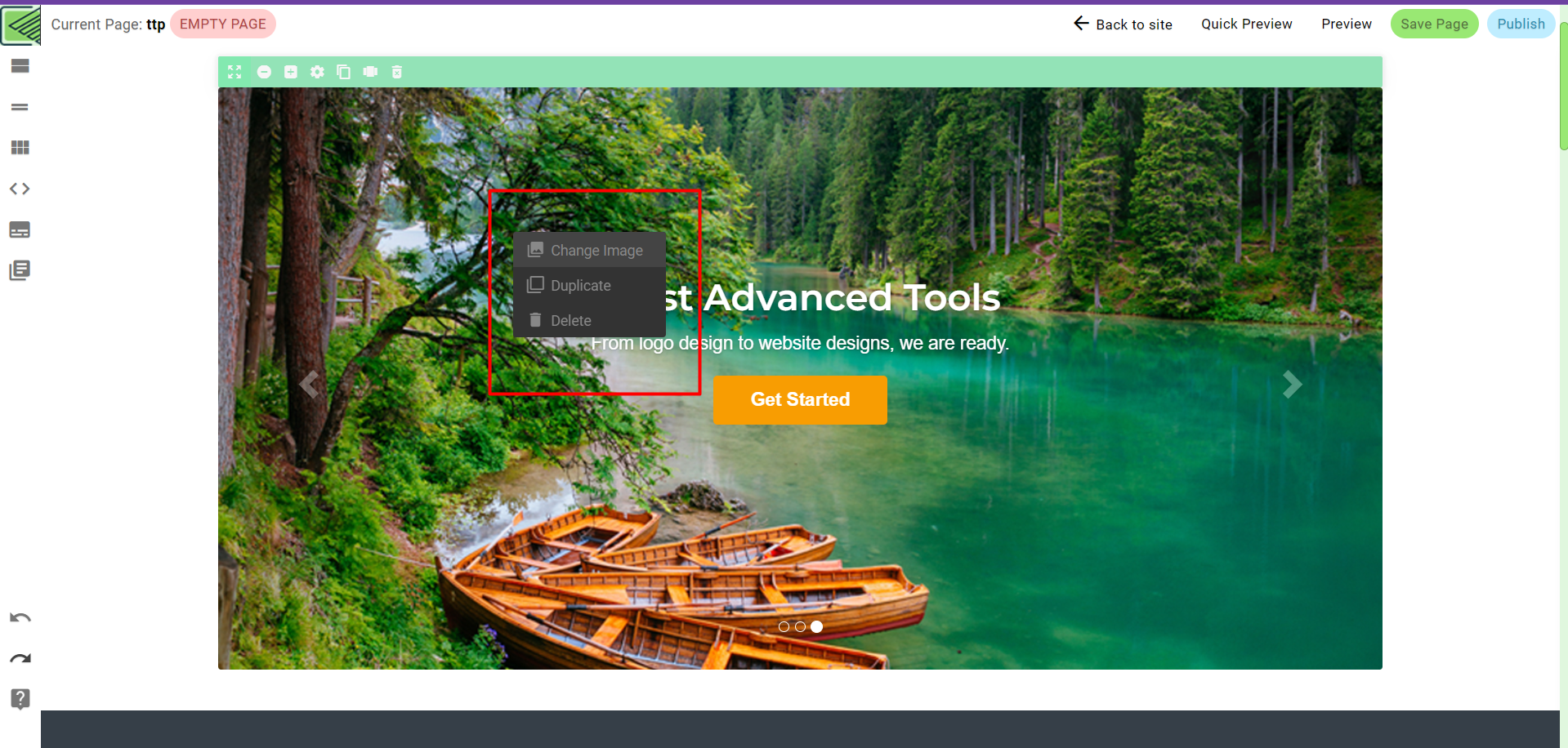1568x748 pixels.
Task: Choose Duplicate from the context menu
Action: pos(580,285)
